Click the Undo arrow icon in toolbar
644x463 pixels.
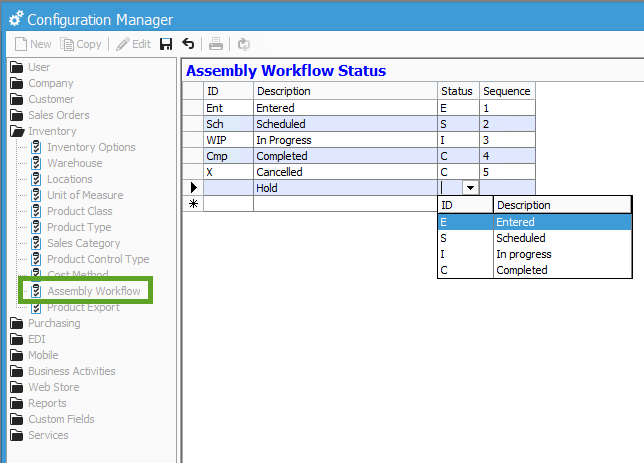point(188,44)
